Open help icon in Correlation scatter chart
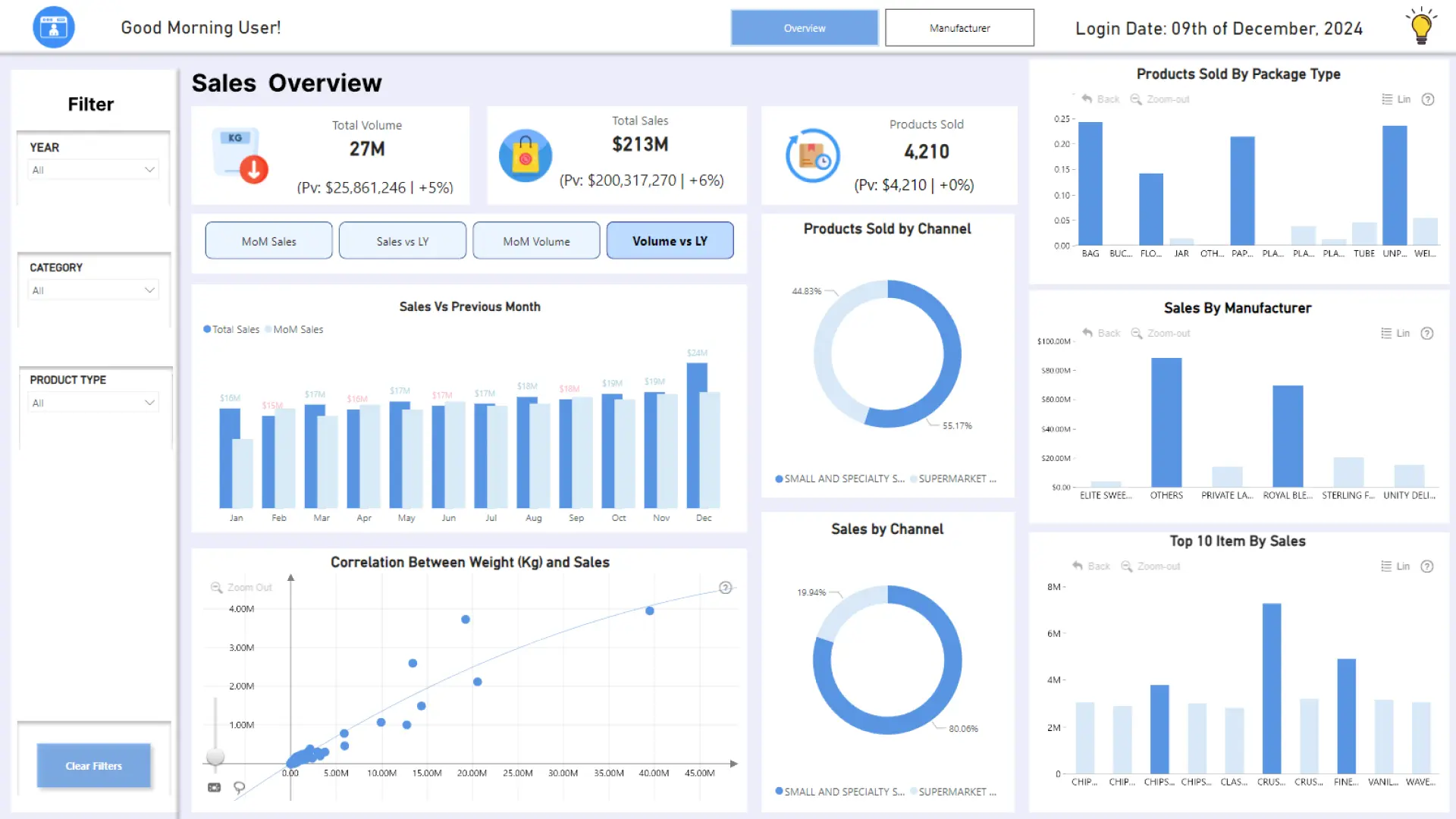This screenshot has width=1456, height=819. 725,588
